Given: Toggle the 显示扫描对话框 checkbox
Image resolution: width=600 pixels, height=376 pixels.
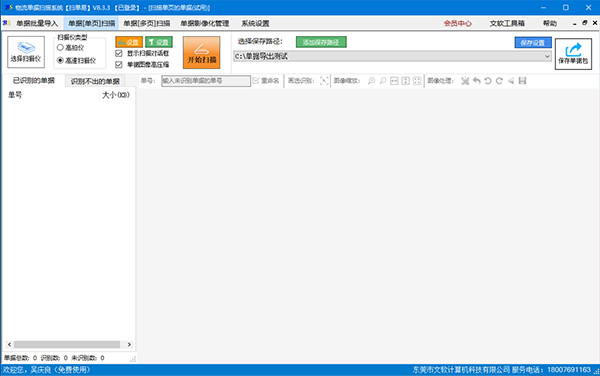Looking at the screenshot, I should pos(119,53).
